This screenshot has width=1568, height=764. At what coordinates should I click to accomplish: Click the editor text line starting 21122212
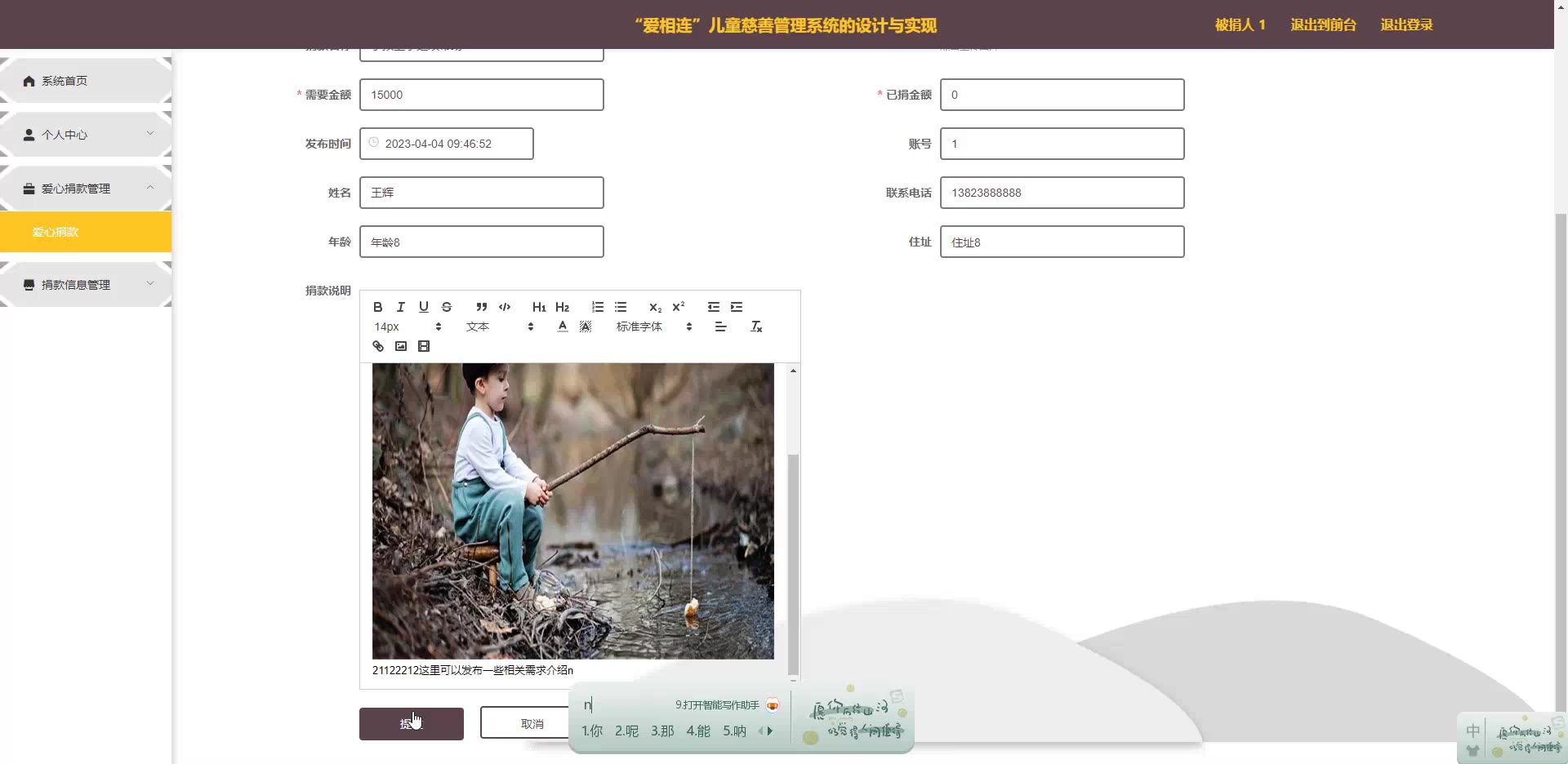473,670
